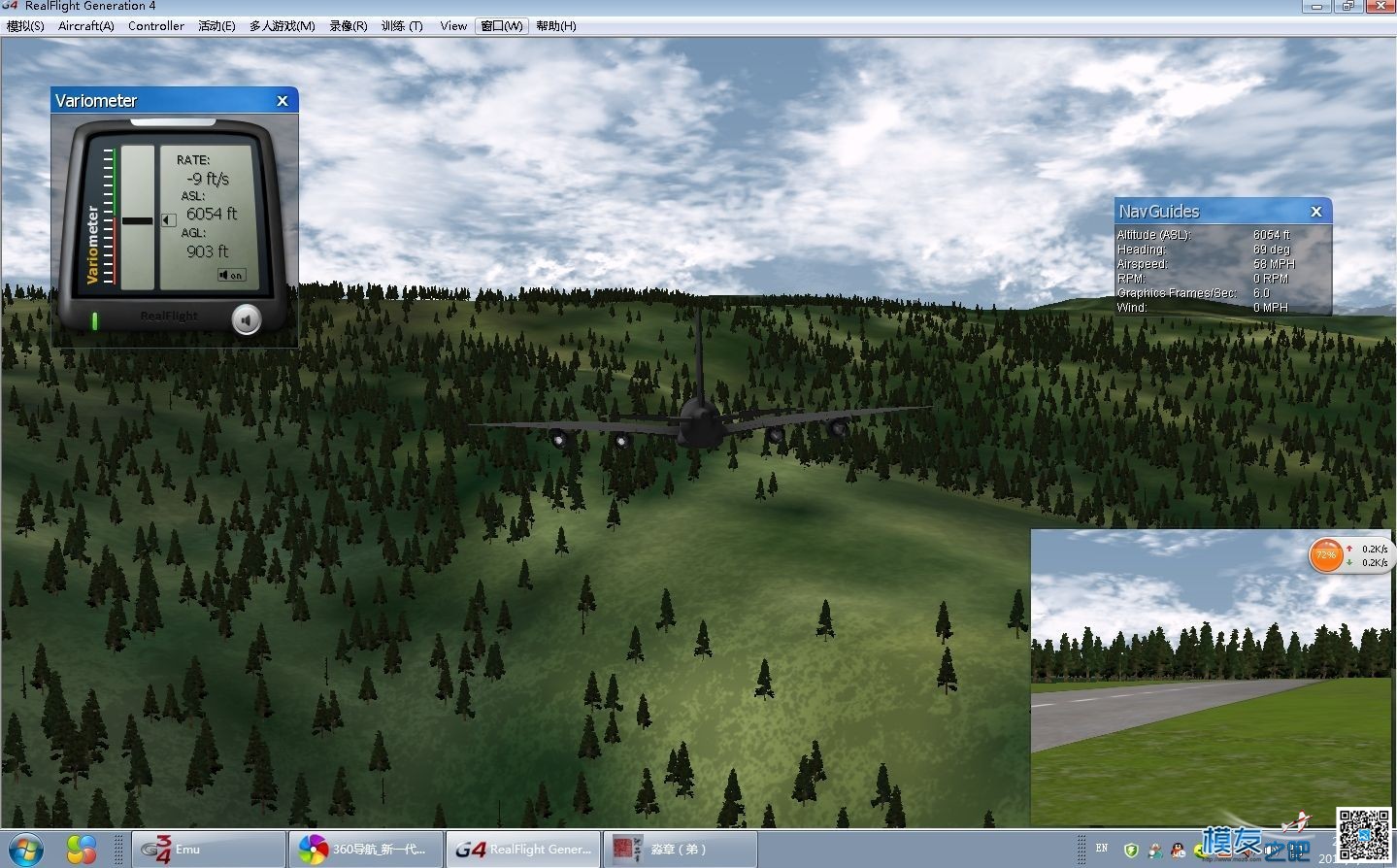
Task: Click the RATE value -9 ft/s
Action: 208,179
